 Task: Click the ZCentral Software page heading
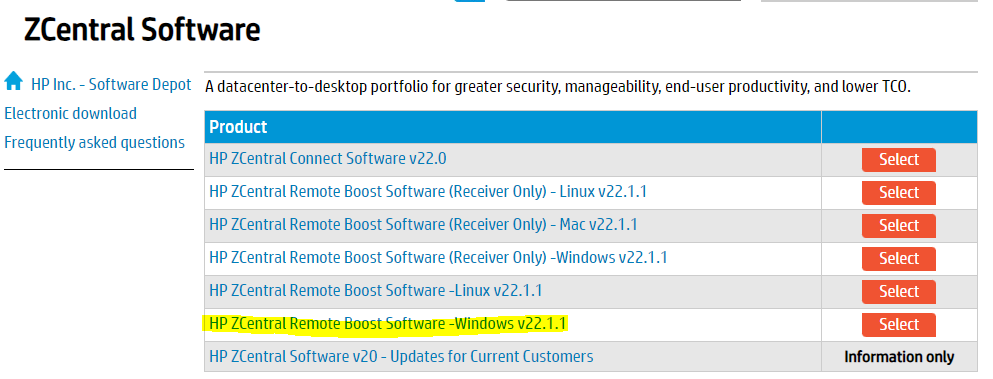(142, 29)
